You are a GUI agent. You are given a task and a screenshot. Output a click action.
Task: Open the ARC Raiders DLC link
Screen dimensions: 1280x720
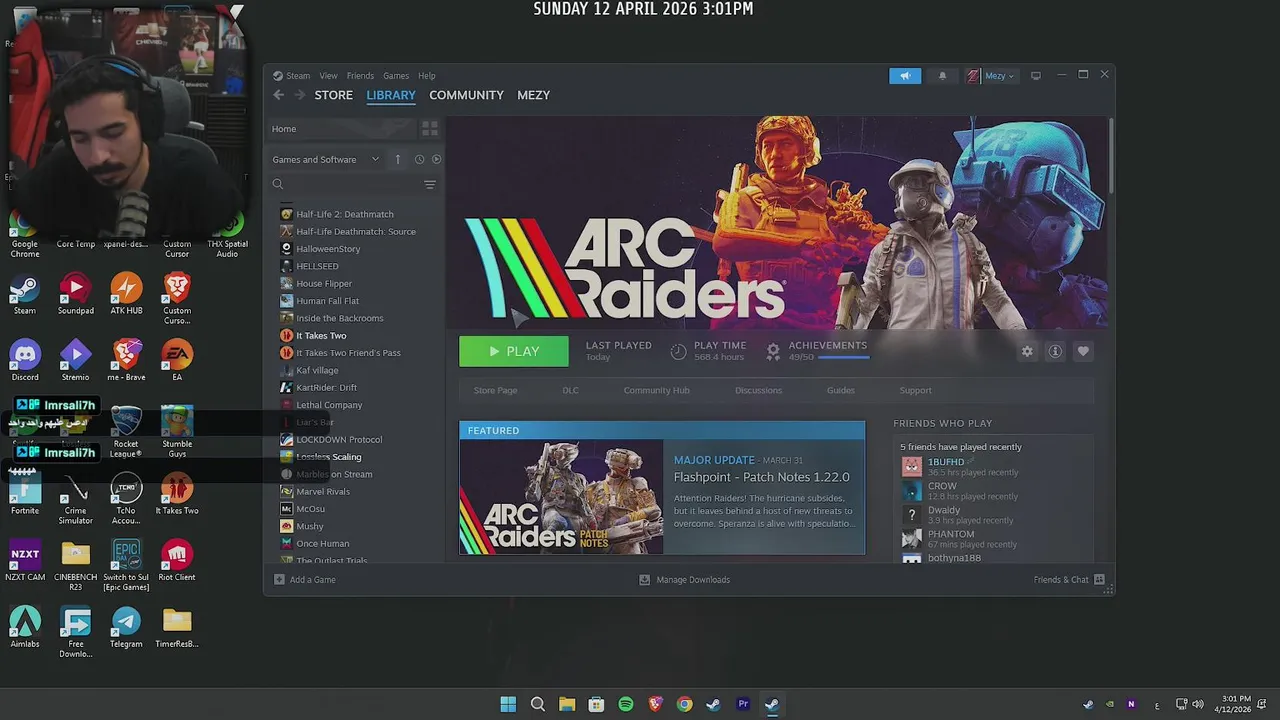570,390
